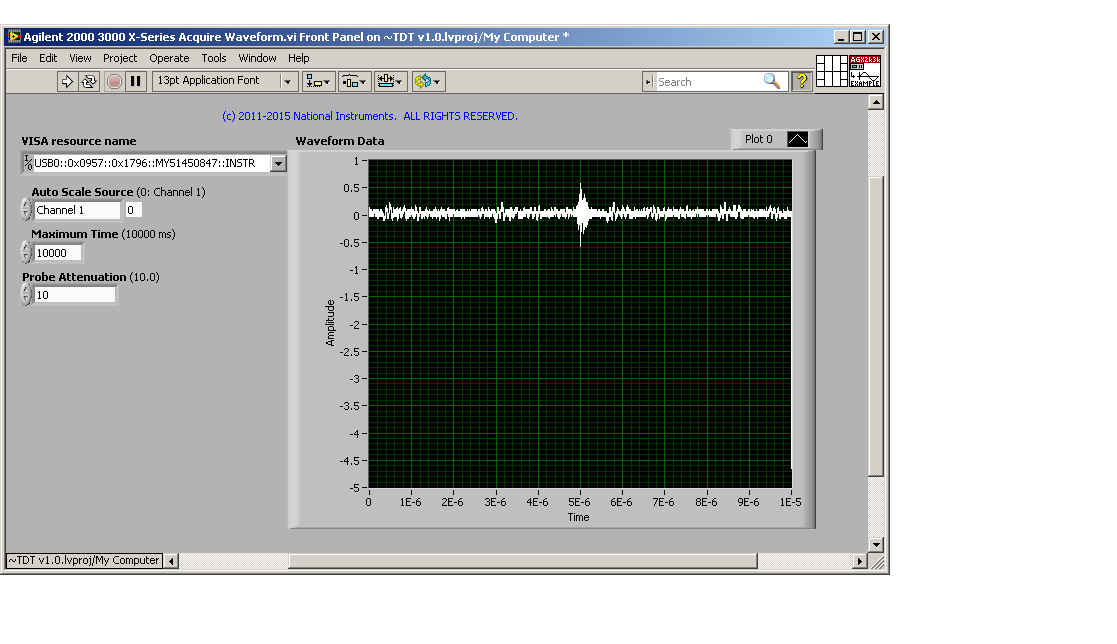
Task: Click the search magnifier icon
Action: pos(771,81)
